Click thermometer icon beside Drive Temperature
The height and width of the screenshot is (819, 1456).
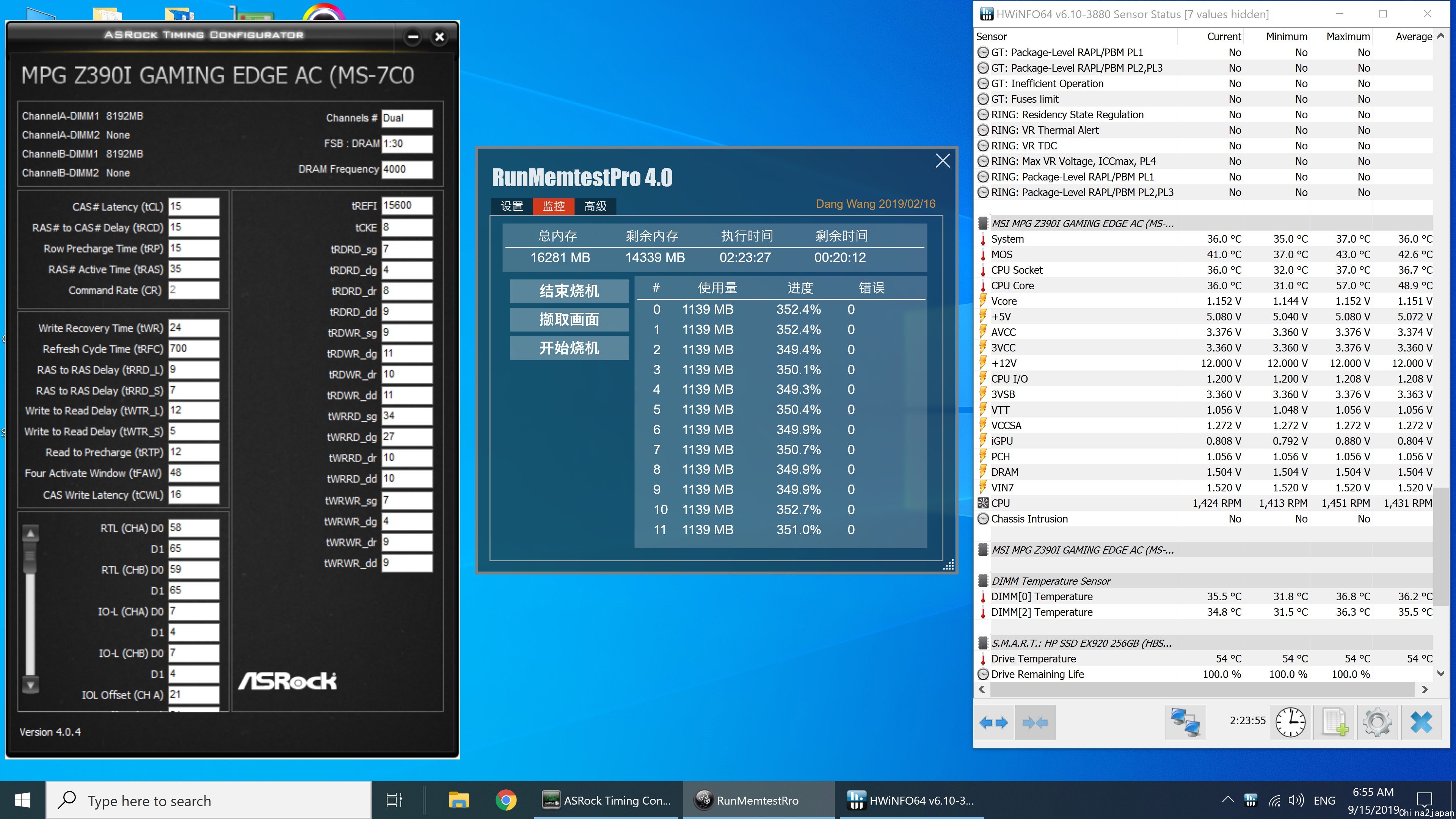click(x=984, y=659)
